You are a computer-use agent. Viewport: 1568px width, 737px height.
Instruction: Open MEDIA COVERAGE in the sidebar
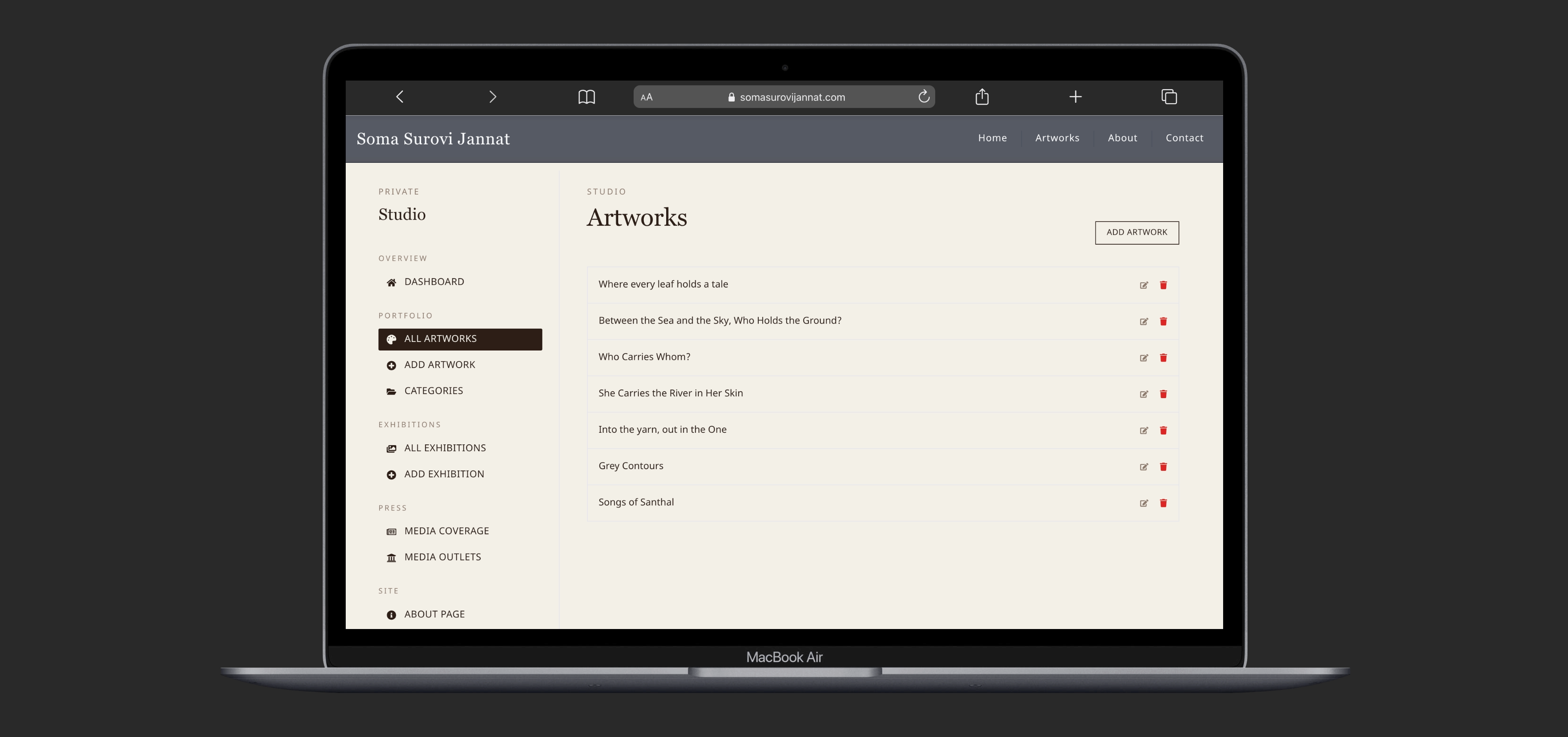(x=446, y=531)
